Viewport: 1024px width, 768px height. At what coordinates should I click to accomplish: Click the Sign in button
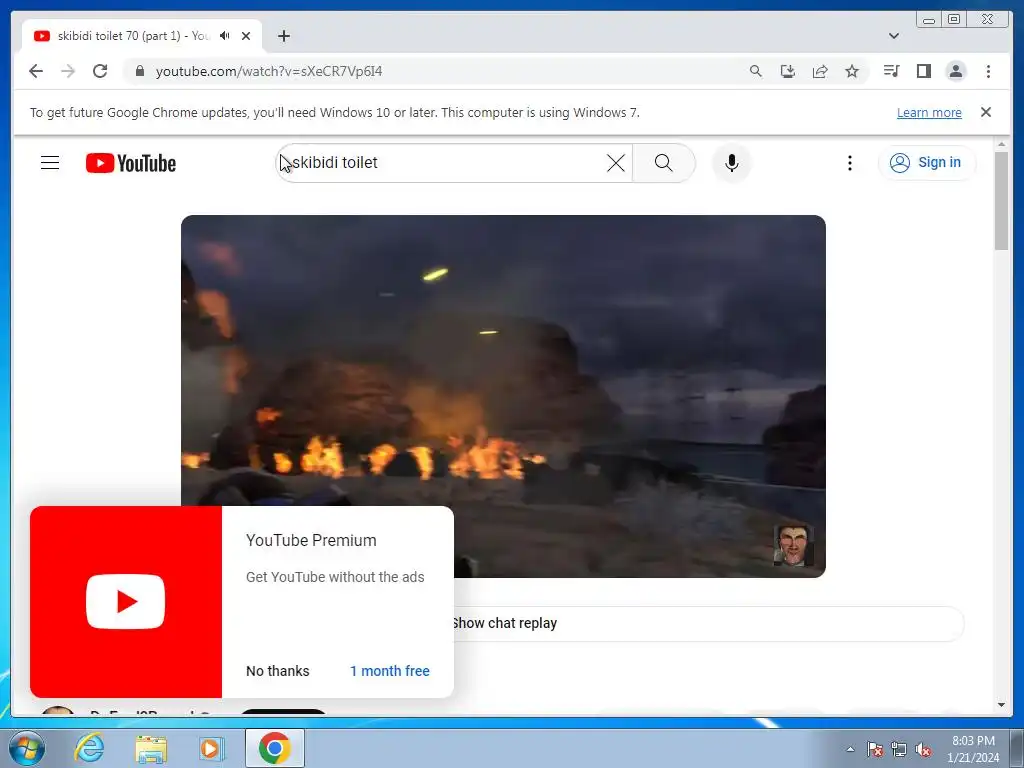(x=927, y=163)
